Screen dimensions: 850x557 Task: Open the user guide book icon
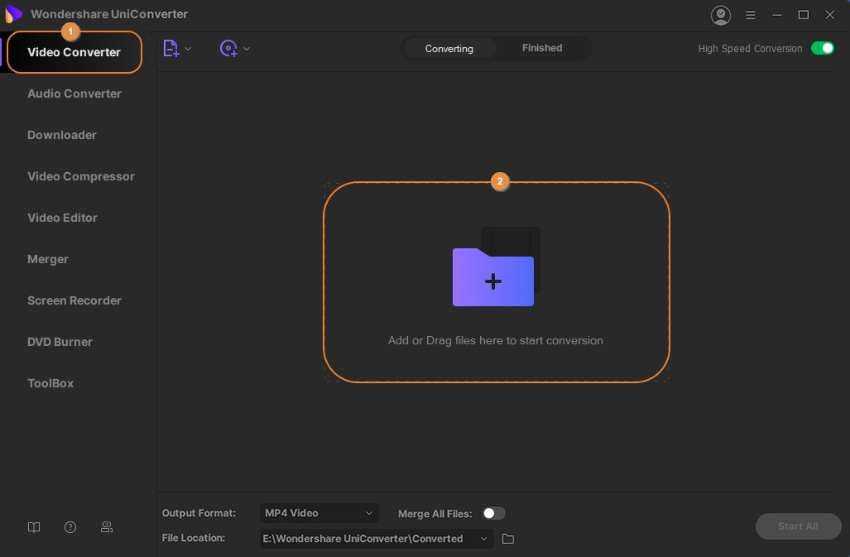[x=34, y=527]
